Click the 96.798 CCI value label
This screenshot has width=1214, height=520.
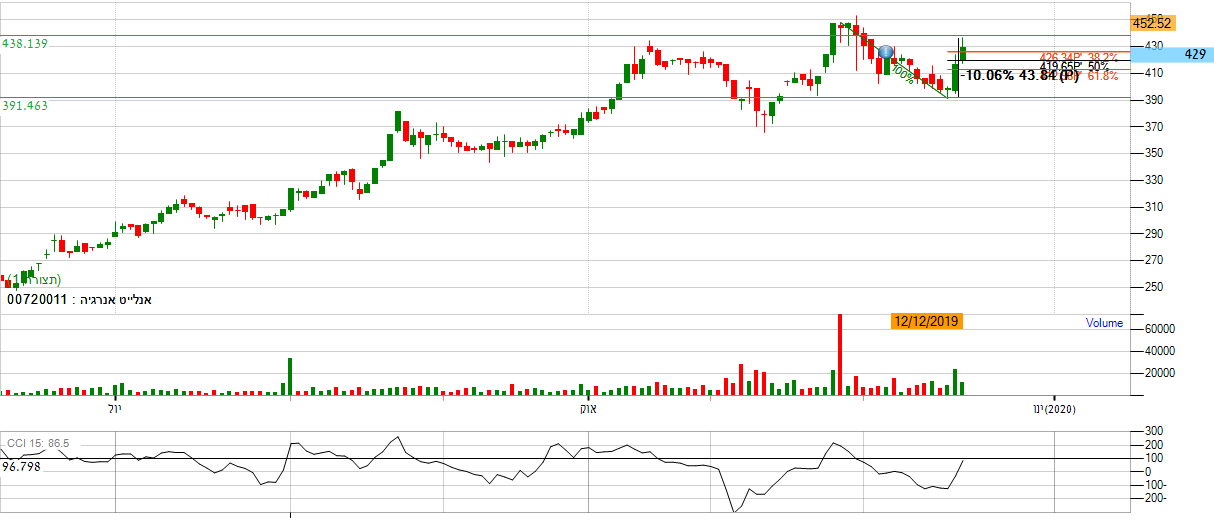click(x=20, y=466)
